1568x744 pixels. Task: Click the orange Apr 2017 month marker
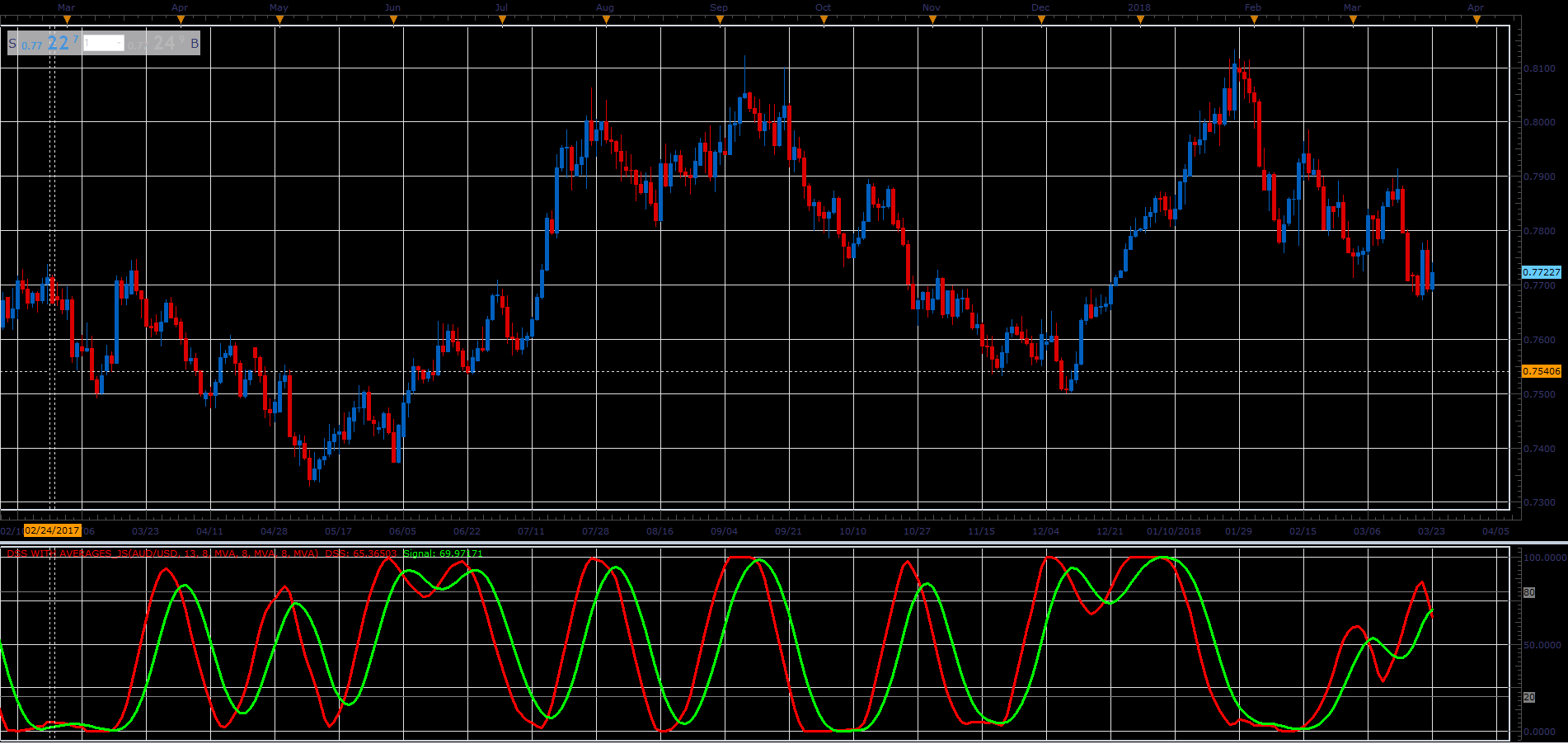click(x=181, y=19)
